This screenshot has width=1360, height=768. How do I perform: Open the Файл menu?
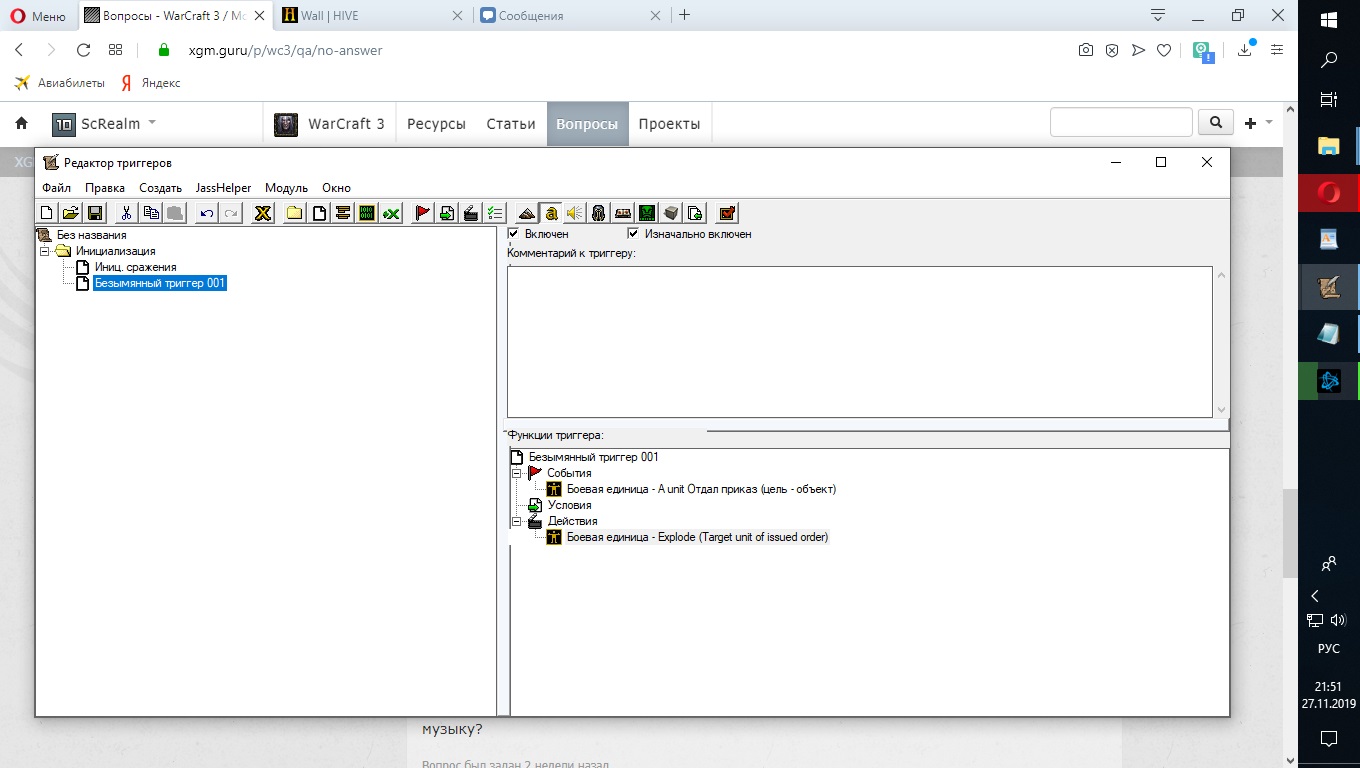coord(57,188)
